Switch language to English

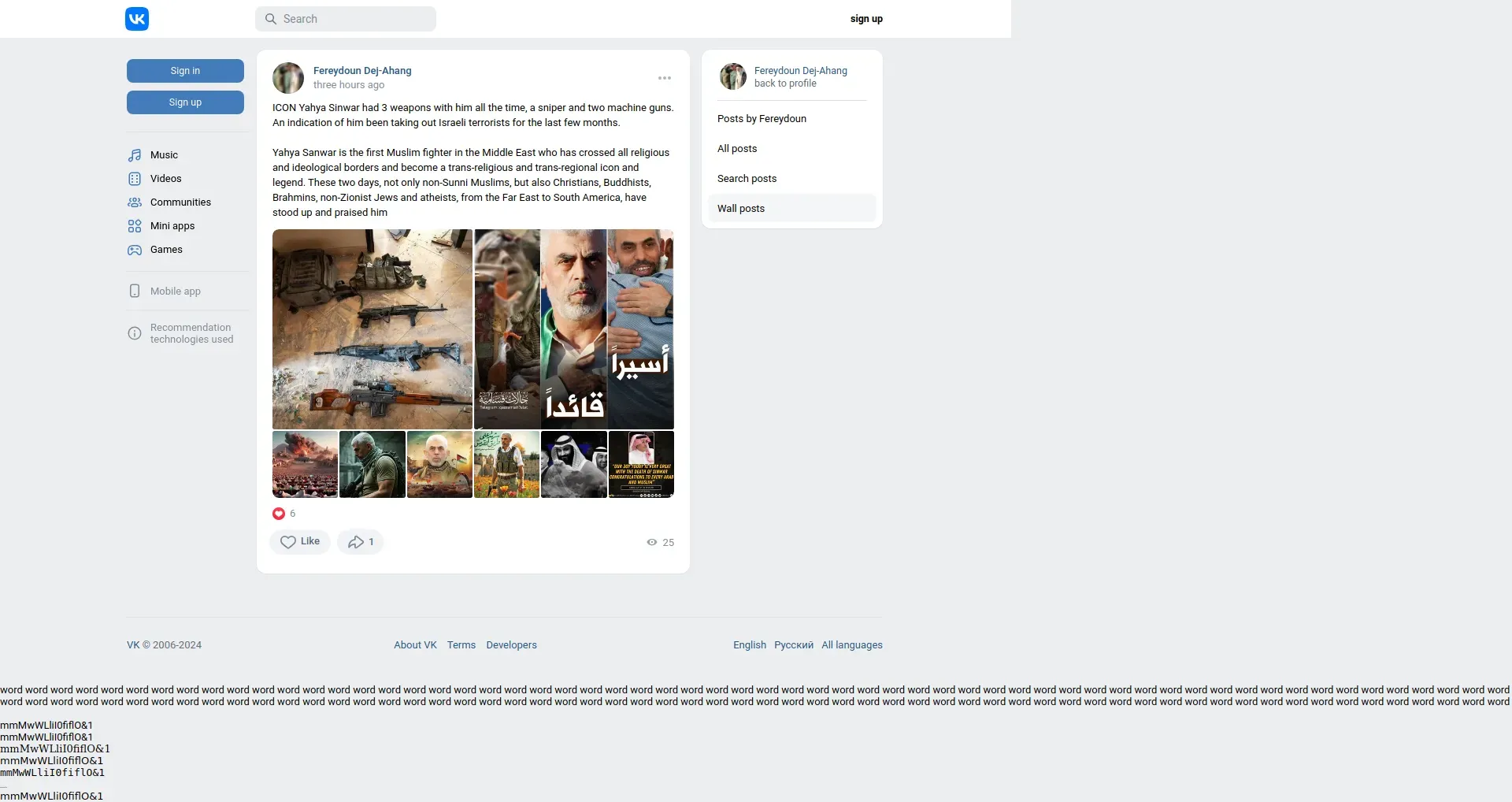[x=750, y=645]
